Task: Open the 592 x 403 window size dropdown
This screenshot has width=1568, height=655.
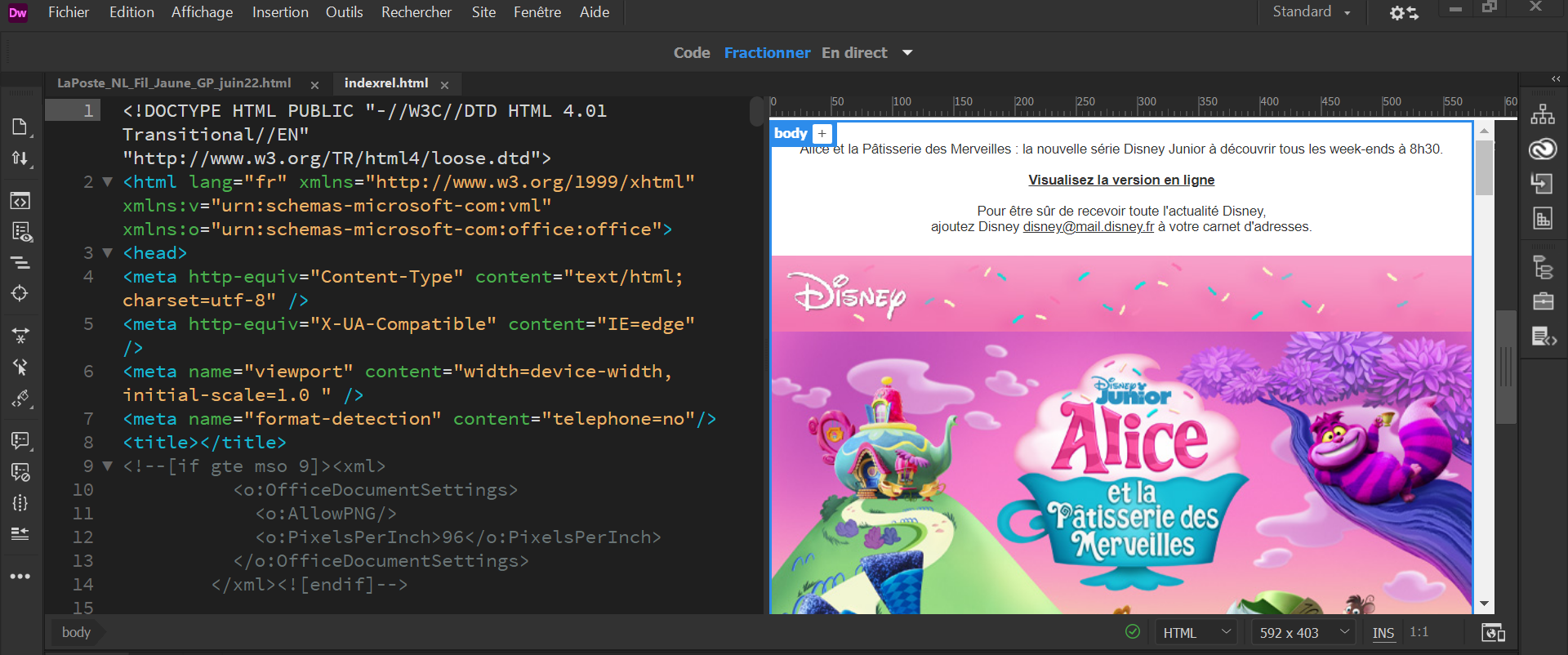Action: point(1304,633)
